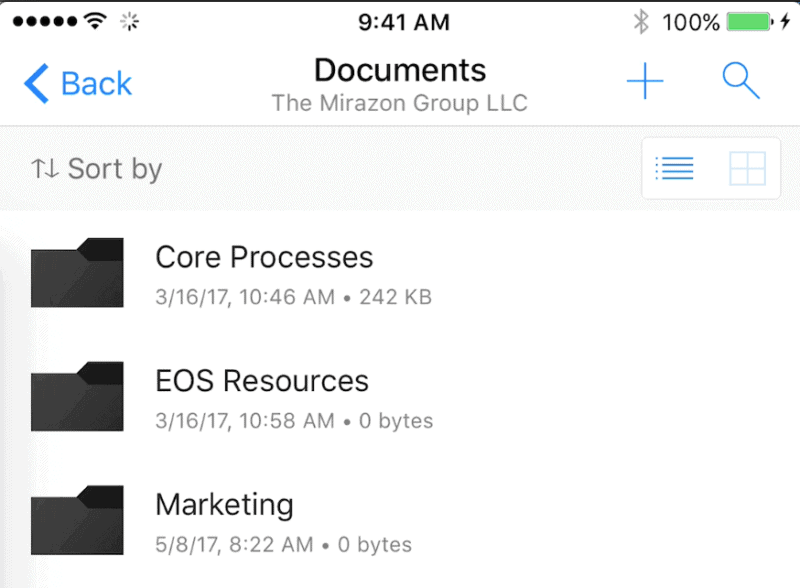Image resolution: width=800 pixels, height=588 pixels.
Task: Tap the plus icon to add new item
Action: click(x=645, y=80)
